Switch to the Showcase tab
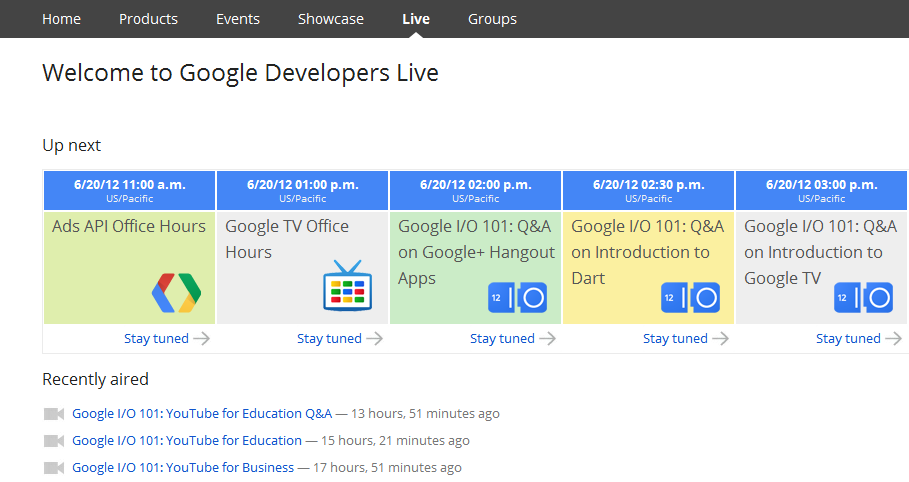 coord(330,19)
